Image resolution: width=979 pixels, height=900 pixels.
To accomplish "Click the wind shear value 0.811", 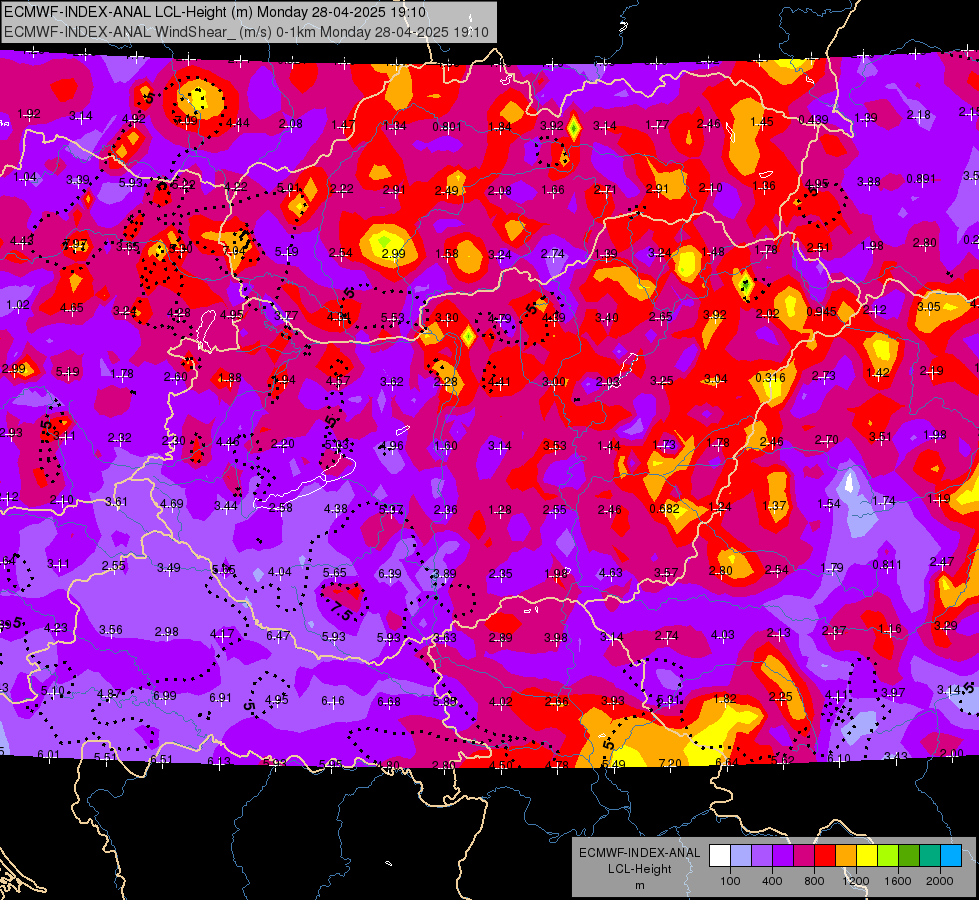I will click(887, 565).
